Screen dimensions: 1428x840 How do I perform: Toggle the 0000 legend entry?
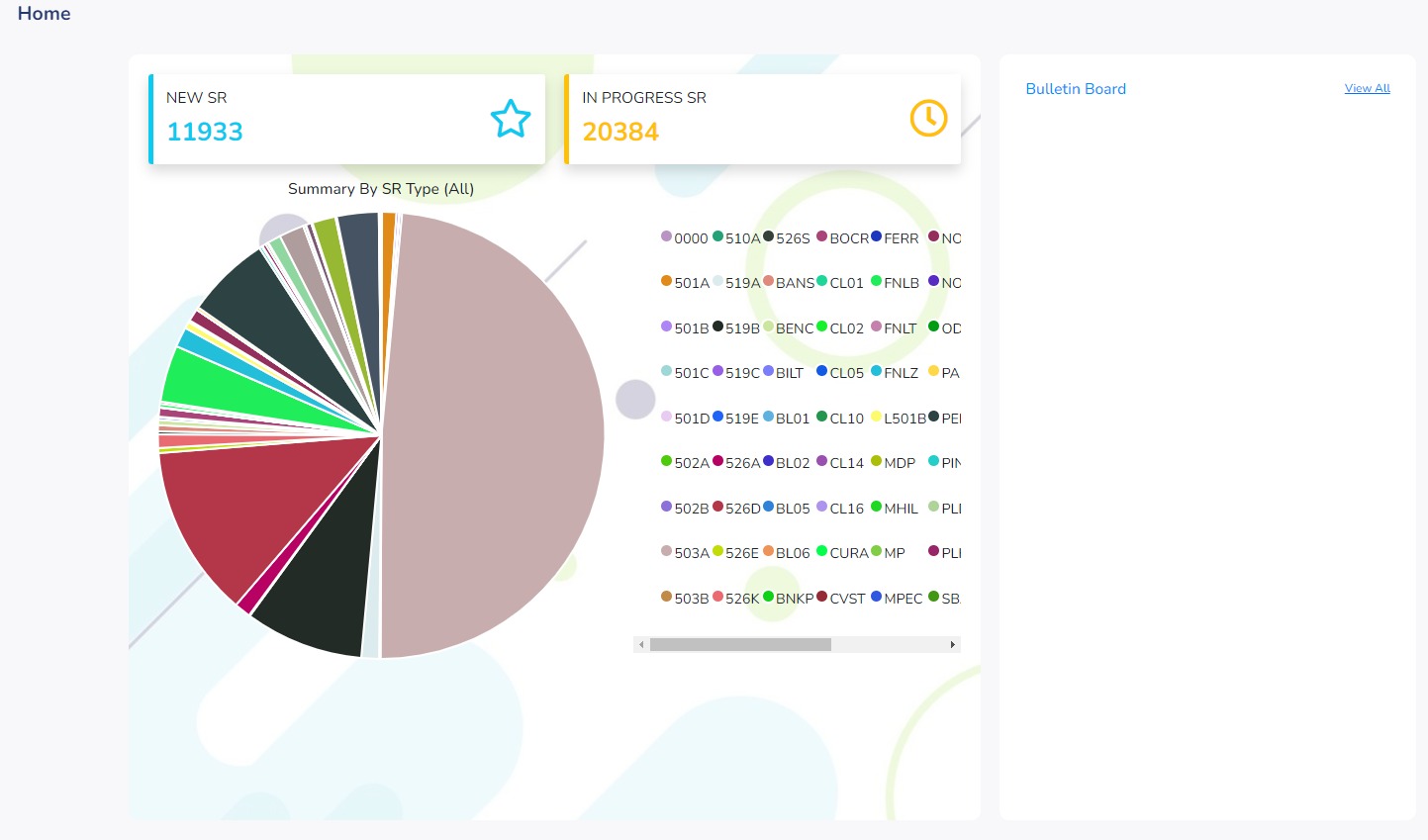click(x=685, y=237)
